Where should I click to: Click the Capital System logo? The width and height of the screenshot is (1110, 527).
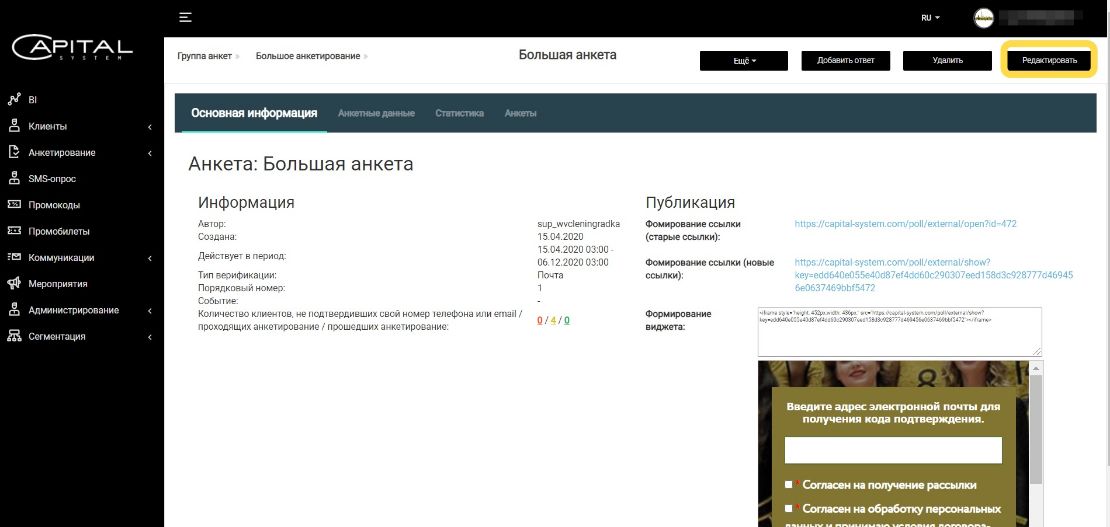71,48
